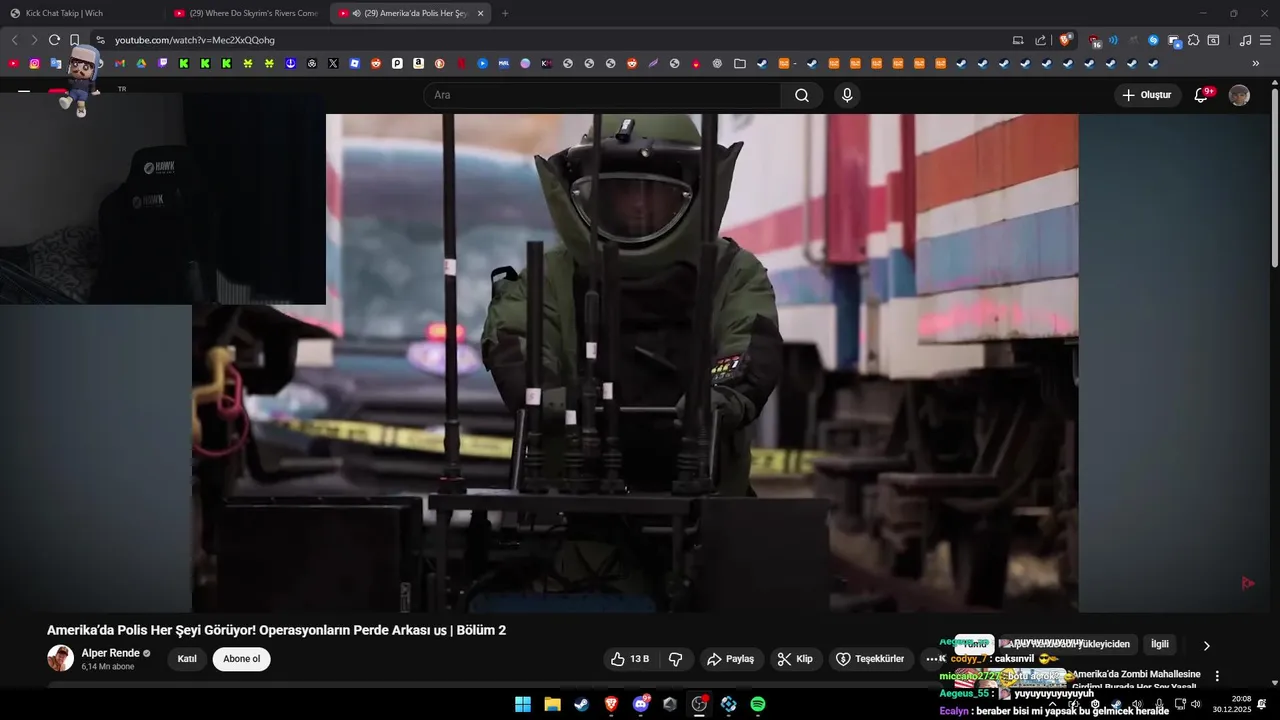Click in the Ara search field
Viewport: 1280px width, 720px height.
tap(603, 95)
